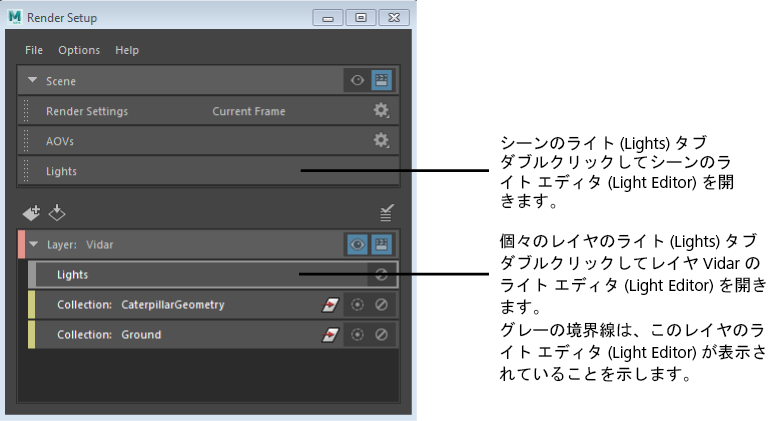Select the AOVs row
The height and width of the screenshot is (421, 778).
pyautogui.click(x=208, y=141)
